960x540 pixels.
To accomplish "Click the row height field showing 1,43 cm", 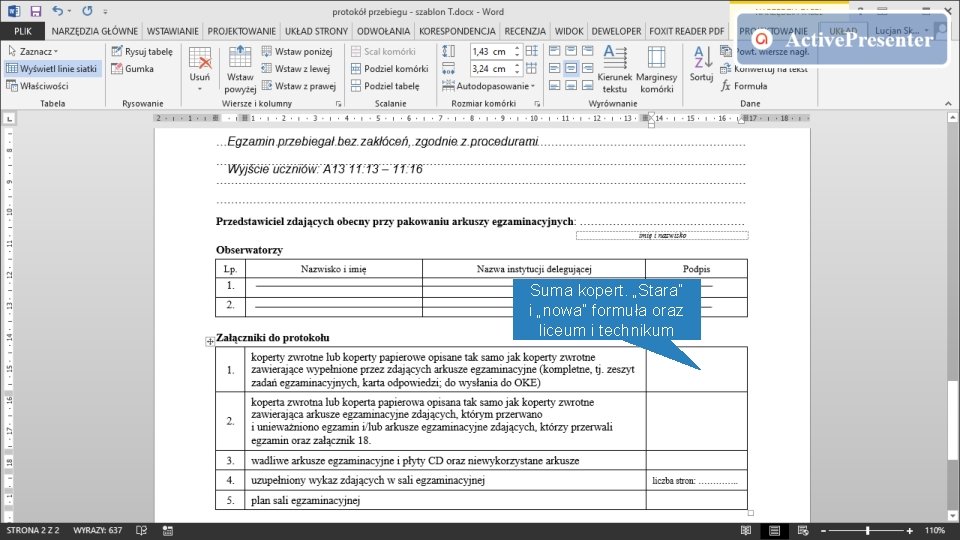I will (x=491, y=51).
